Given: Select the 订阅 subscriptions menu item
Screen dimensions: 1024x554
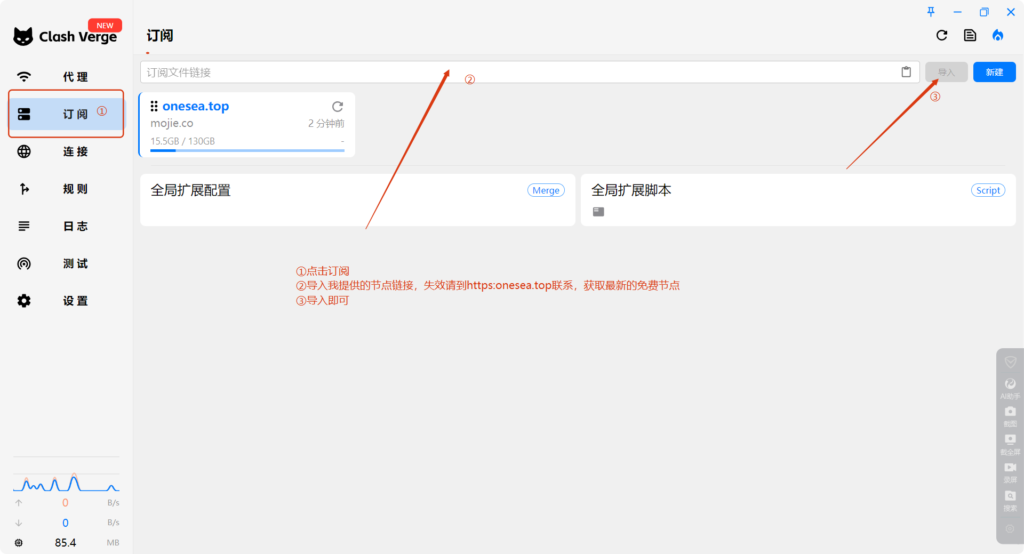Looking at the screenshot, I should click(66, 114).
